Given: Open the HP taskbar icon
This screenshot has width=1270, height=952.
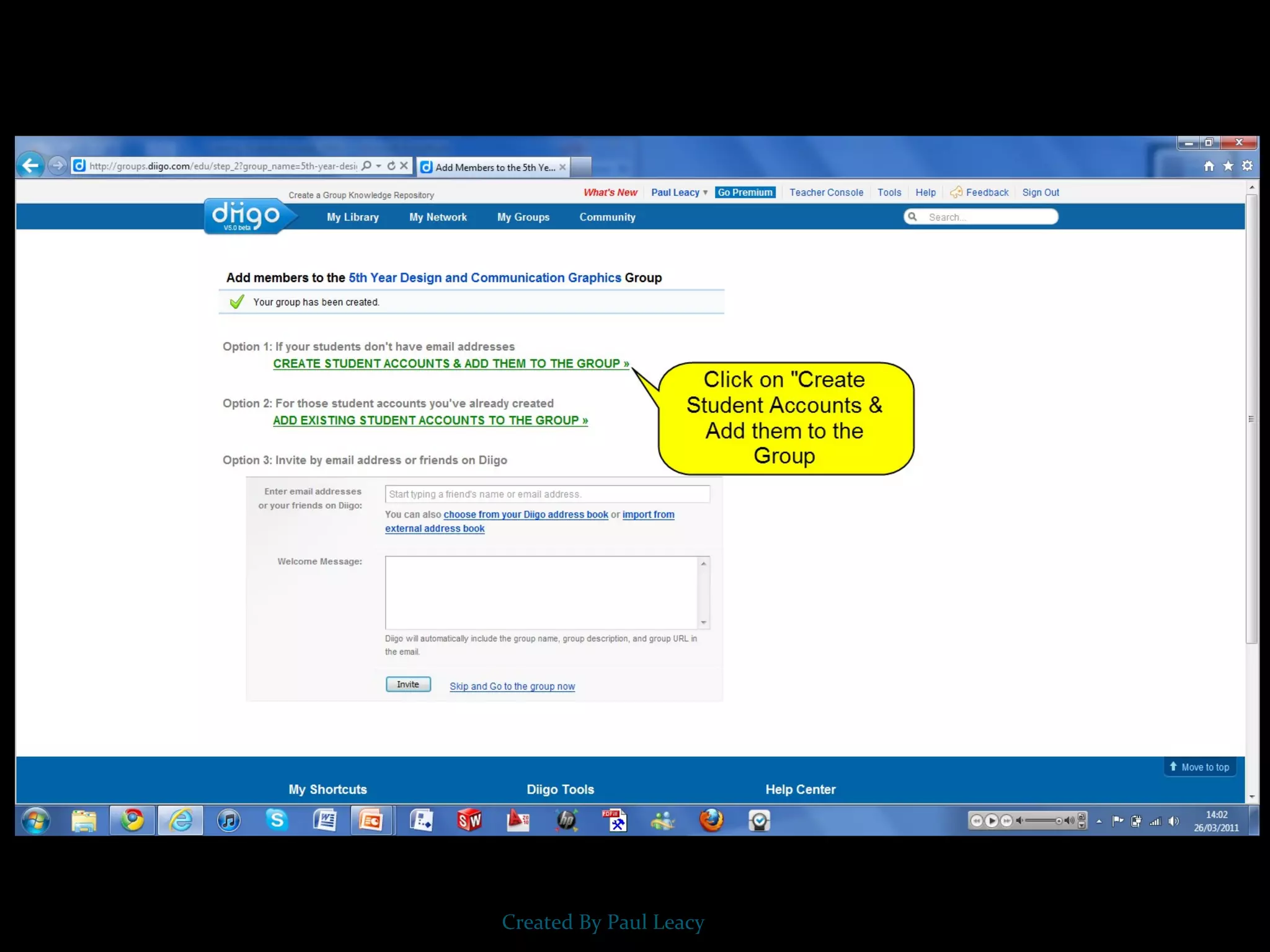Looking at the screenshot, I should pos(566,821).
